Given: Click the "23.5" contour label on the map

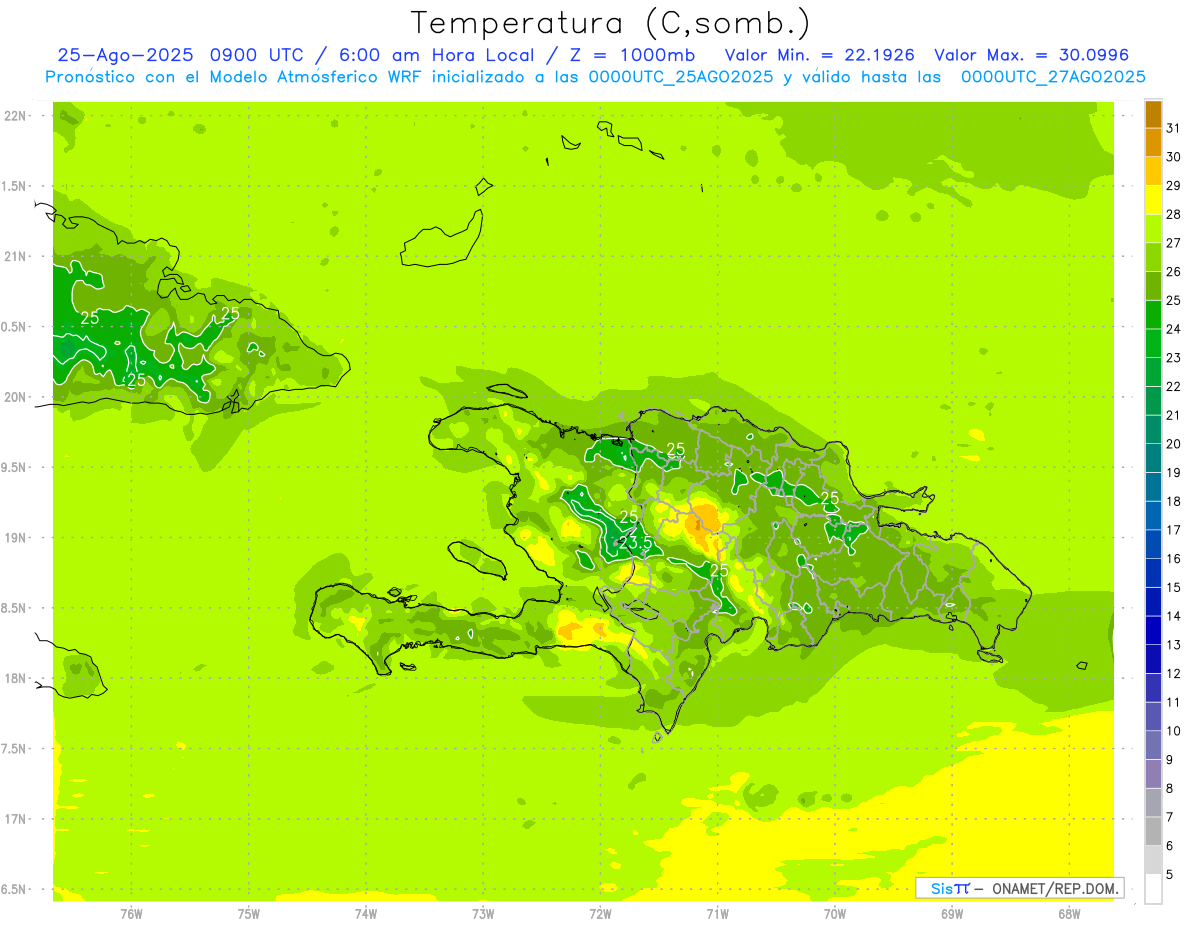Looking at the screenshot, I should point(636,542).
